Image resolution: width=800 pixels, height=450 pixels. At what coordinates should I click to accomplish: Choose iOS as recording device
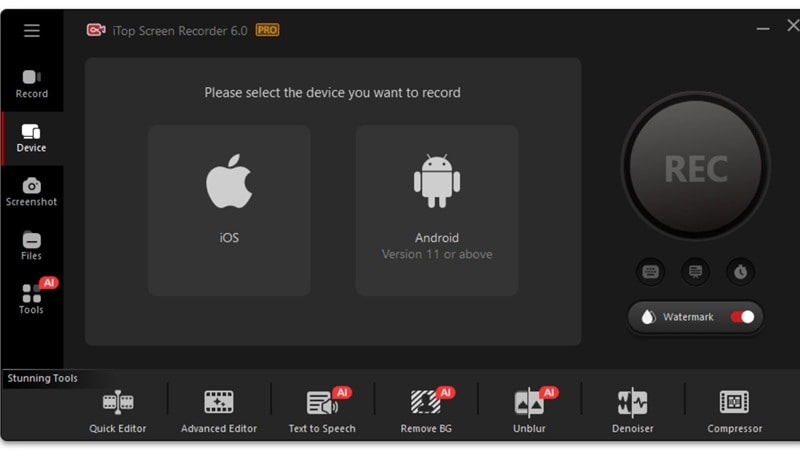tap(229, 210)
